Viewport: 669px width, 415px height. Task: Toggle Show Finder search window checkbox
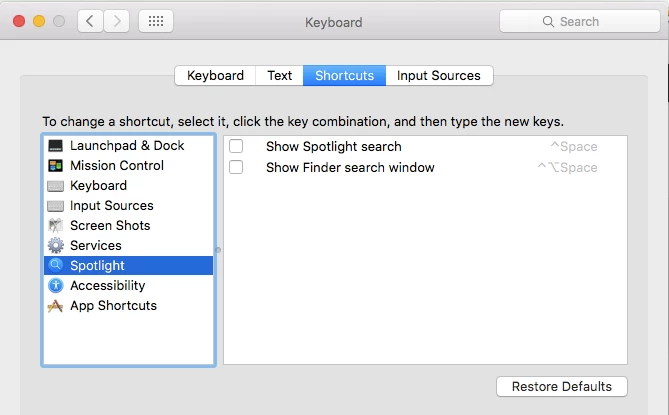coord(236,168)
